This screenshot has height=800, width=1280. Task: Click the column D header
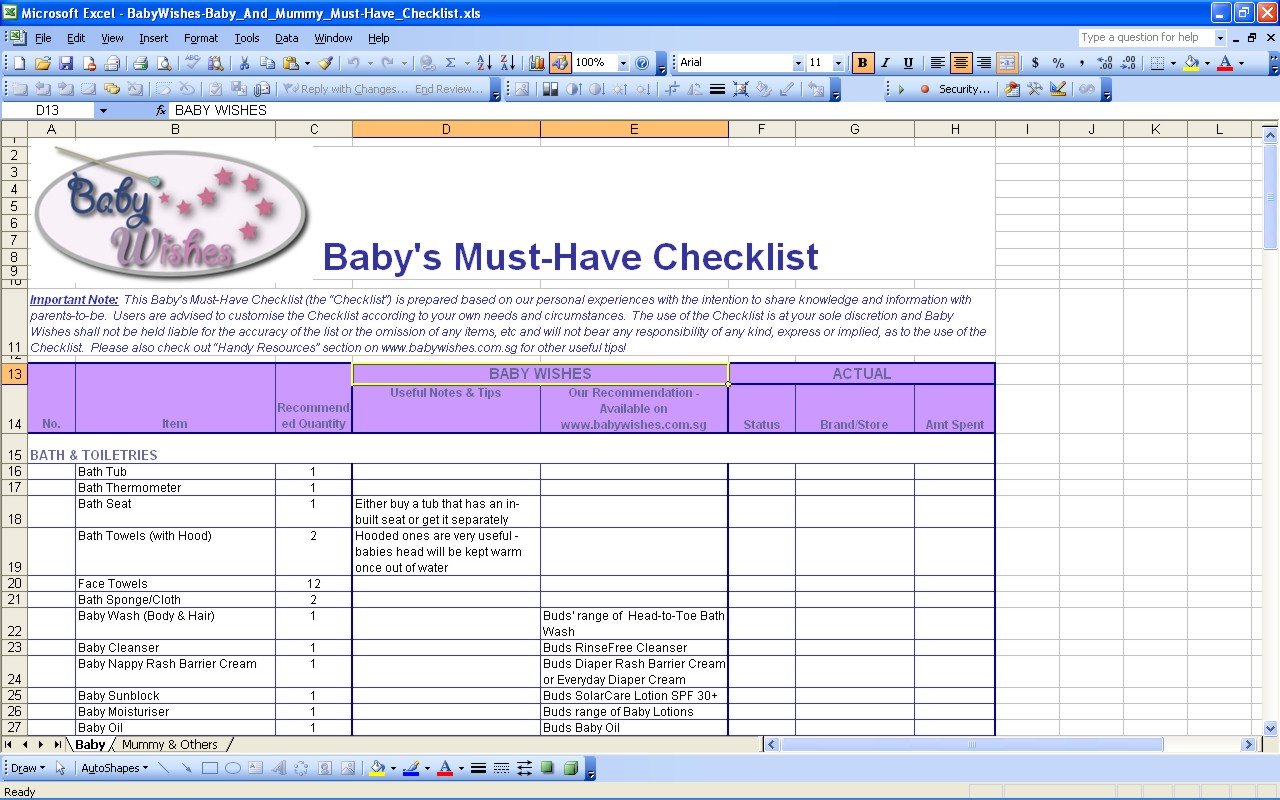446,129
